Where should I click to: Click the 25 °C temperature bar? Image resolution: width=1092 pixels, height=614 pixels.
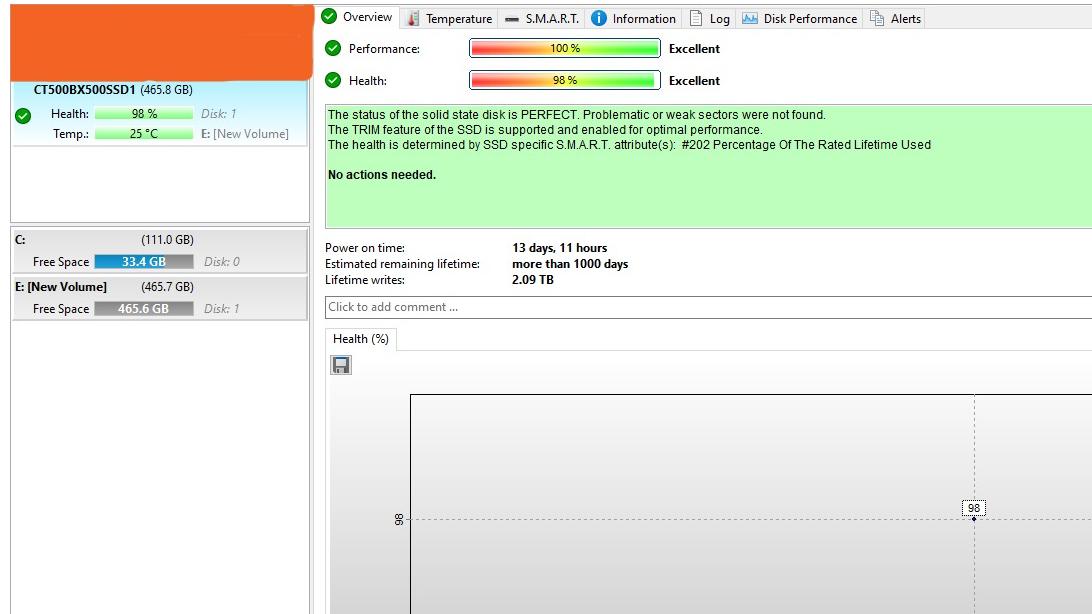point(144,133)
